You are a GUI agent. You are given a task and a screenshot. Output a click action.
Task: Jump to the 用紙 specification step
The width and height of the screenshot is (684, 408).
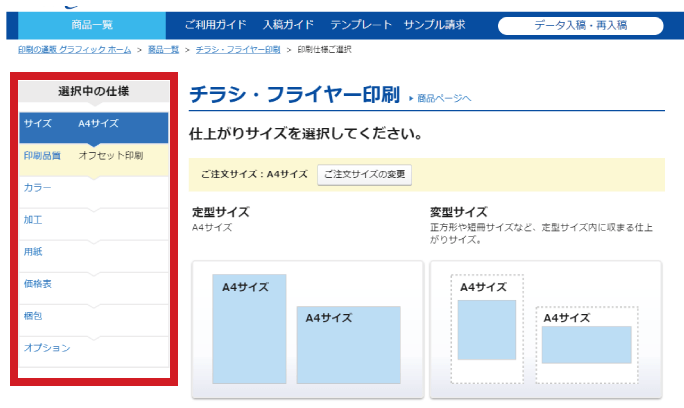33,252
